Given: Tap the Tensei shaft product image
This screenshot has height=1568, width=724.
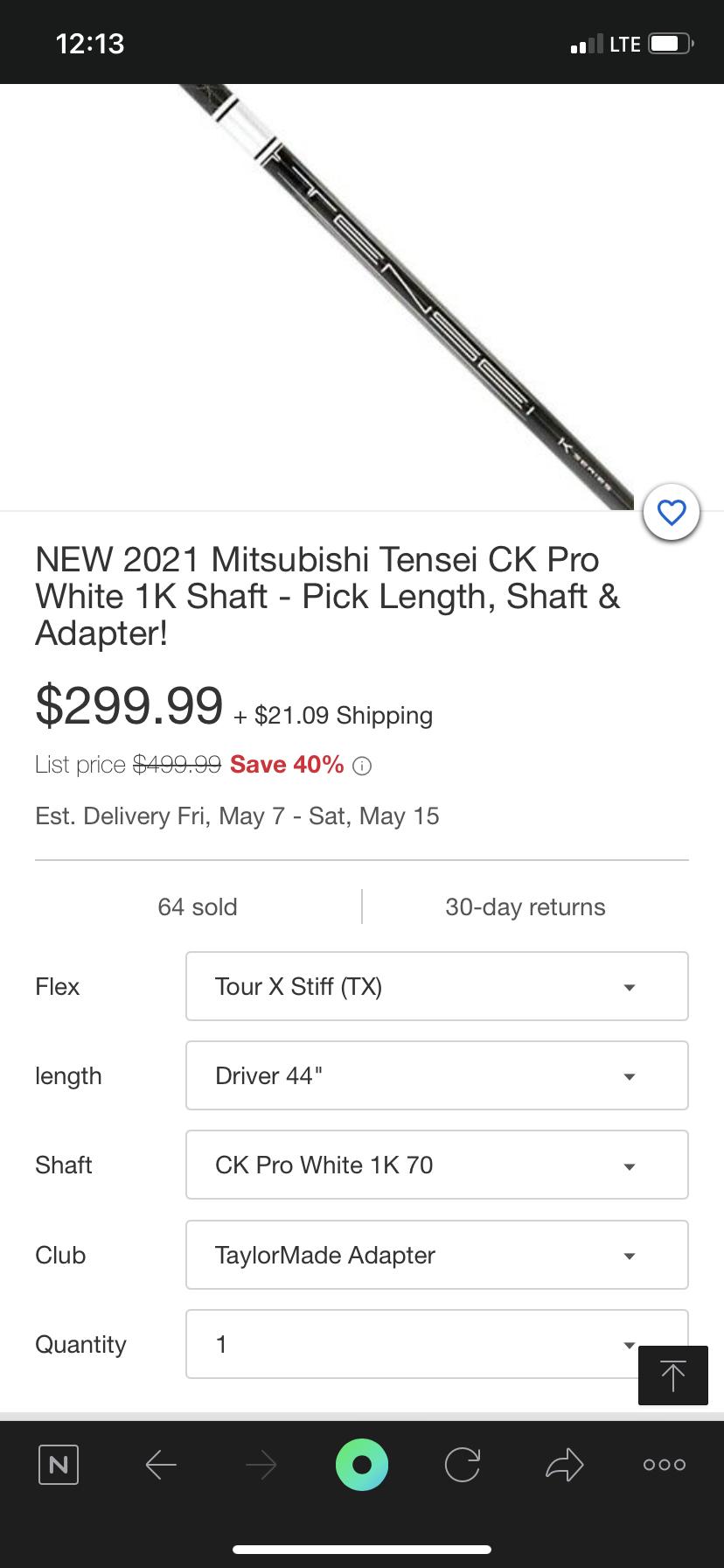Looking at the screenshot, I should pos(402,297).
